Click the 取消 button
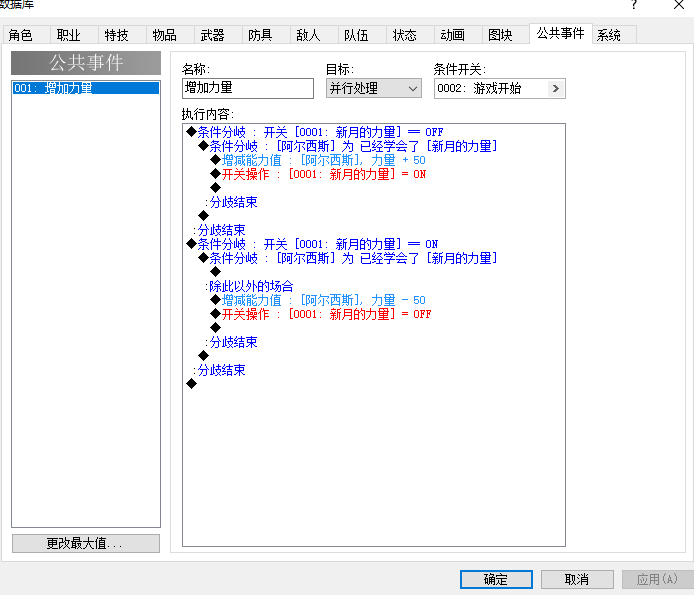 (577, 579)
